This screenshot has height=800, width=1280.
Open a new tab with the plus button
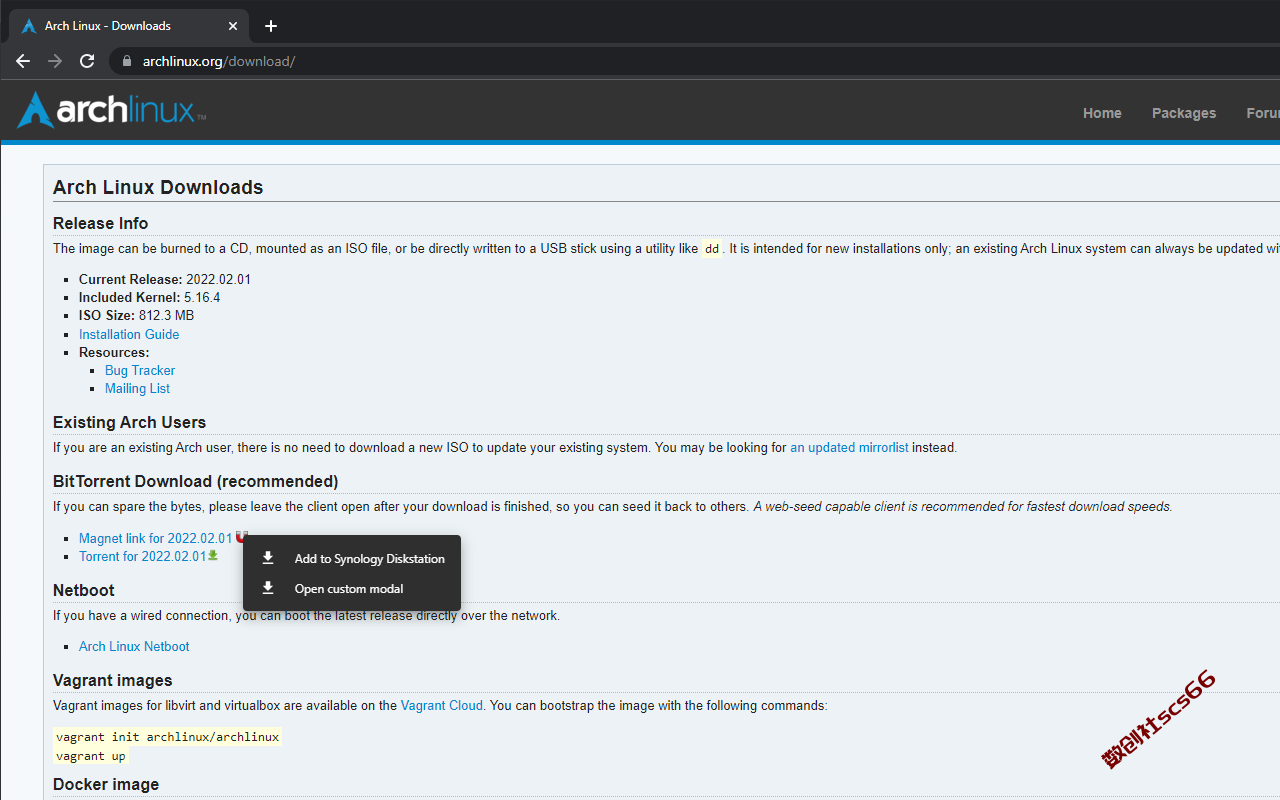271,26
